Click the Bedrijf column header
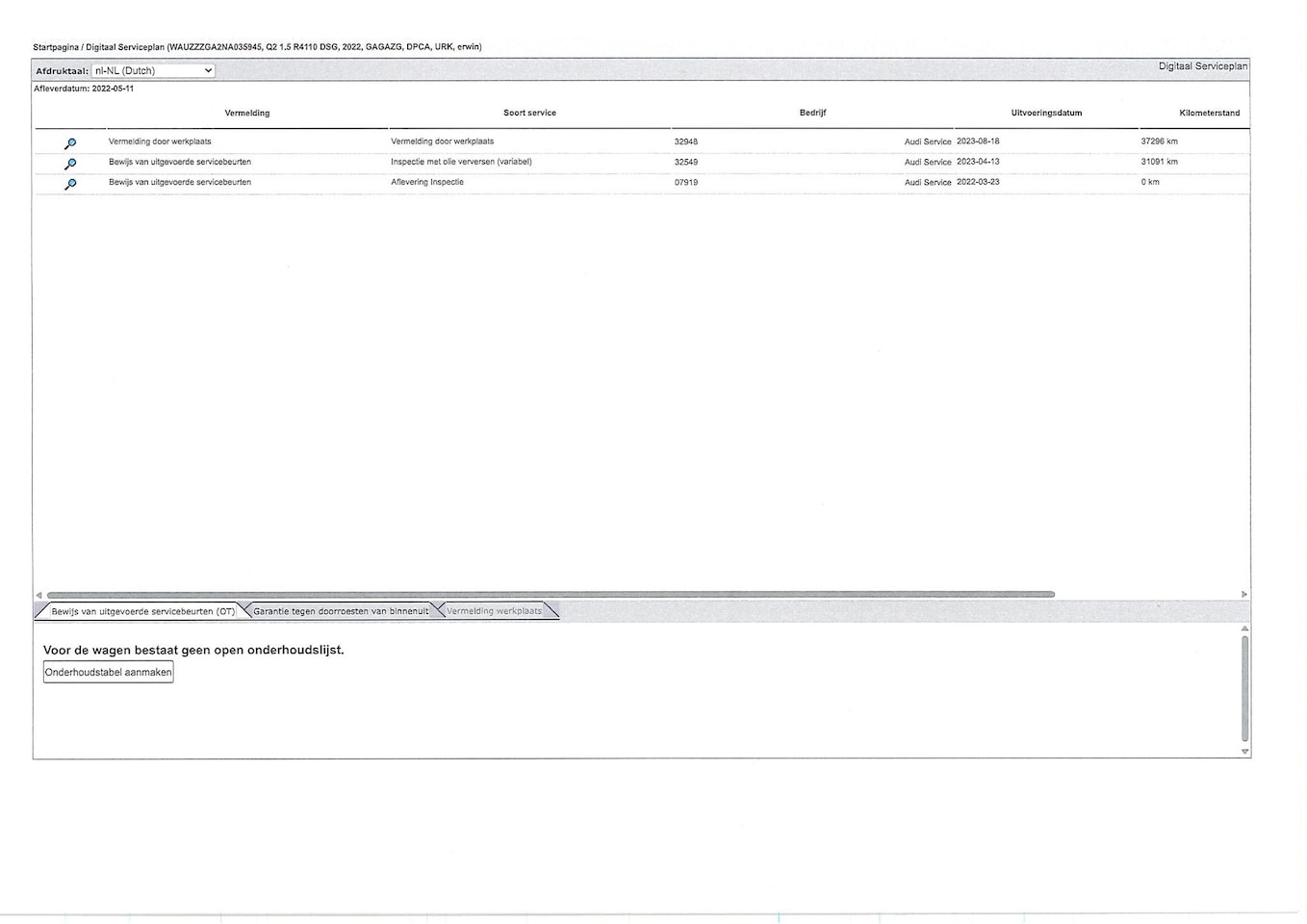 [812, 114]
